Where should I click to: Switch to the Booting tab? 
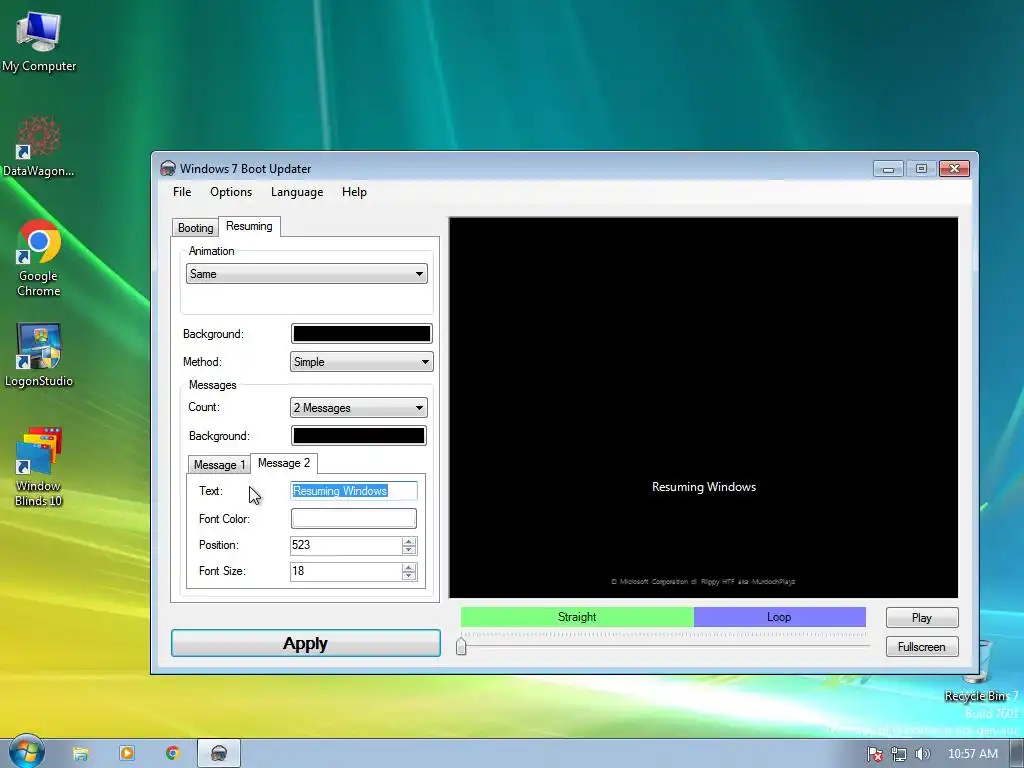[195, 227]
